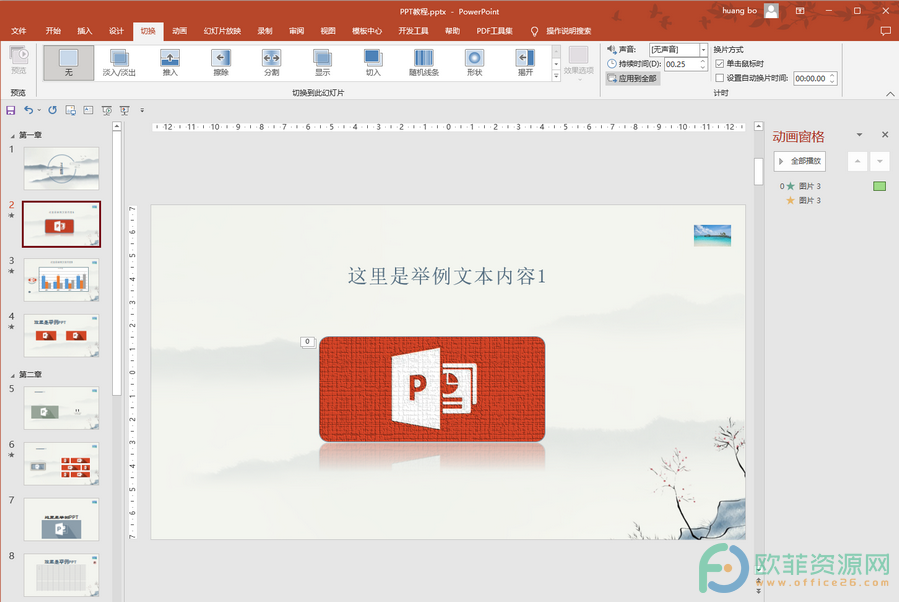Click the start-from-beginning slideshow icon in quick toolbar

pyautogui.click(x=107, y=110)
